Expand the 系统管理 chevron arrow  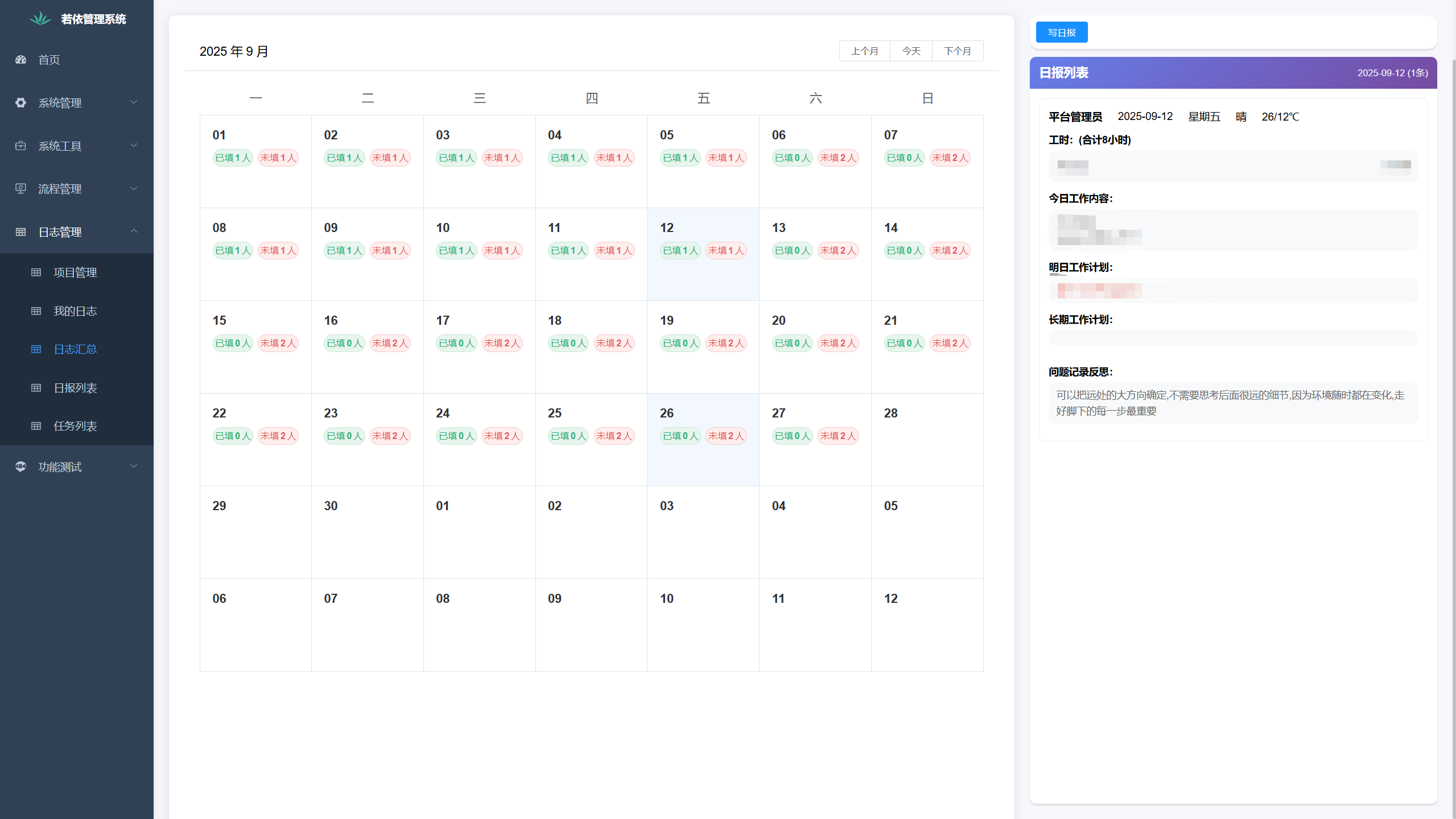pyautogui.click(x=134, y=102)
